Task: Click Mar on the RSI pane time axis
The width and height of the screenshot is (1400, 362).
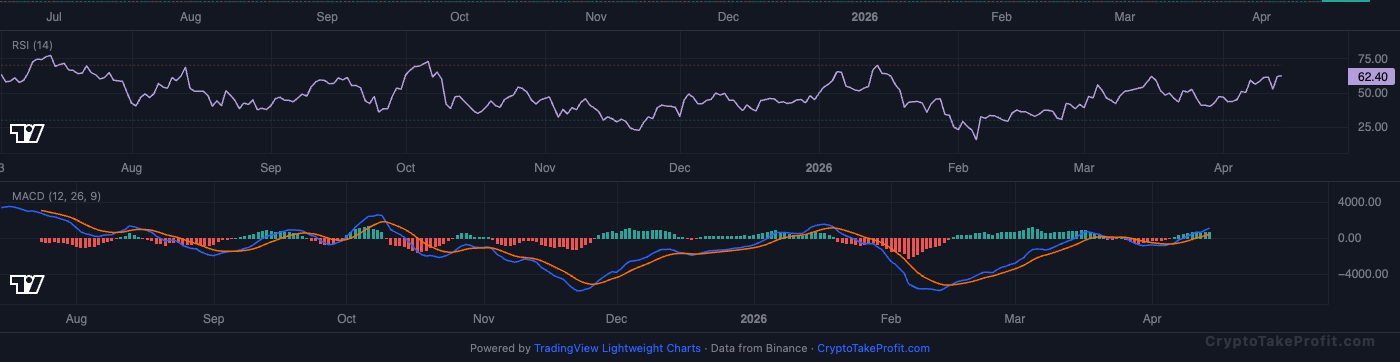Action: point(1084,169)
